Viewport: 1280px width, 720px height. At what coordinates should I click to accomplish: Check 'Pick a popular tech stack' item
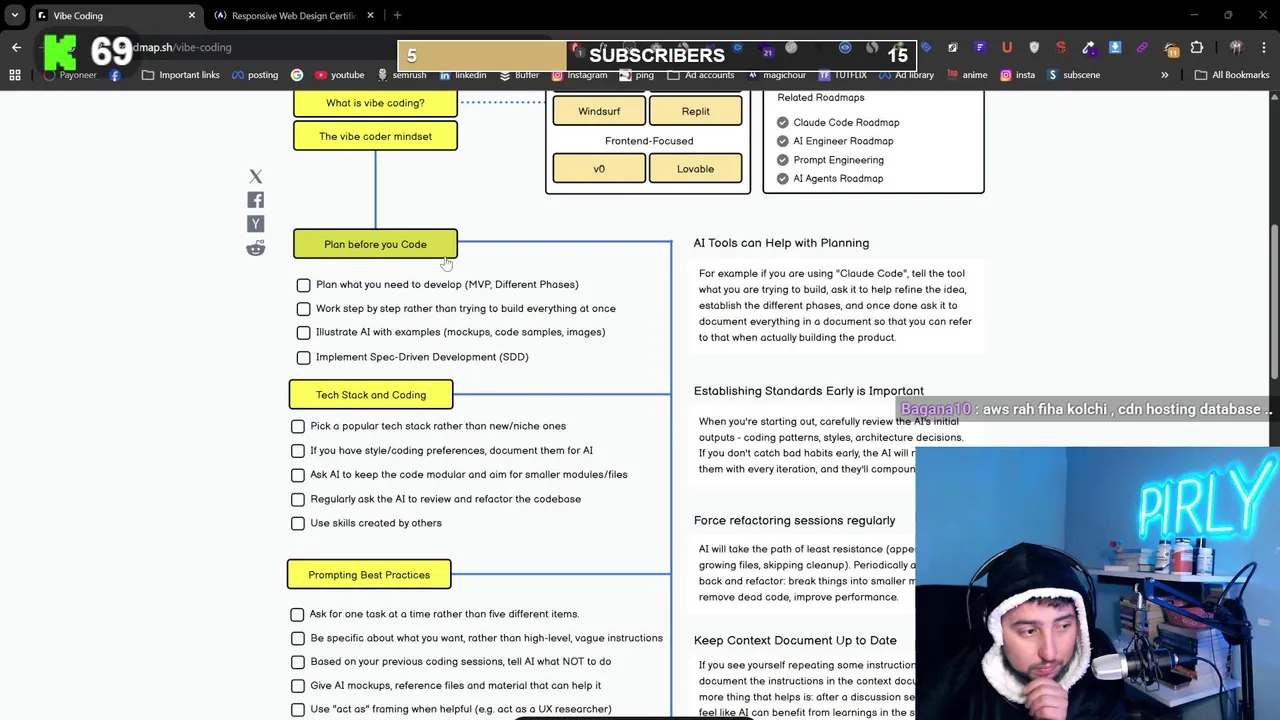tap(298, 427)
